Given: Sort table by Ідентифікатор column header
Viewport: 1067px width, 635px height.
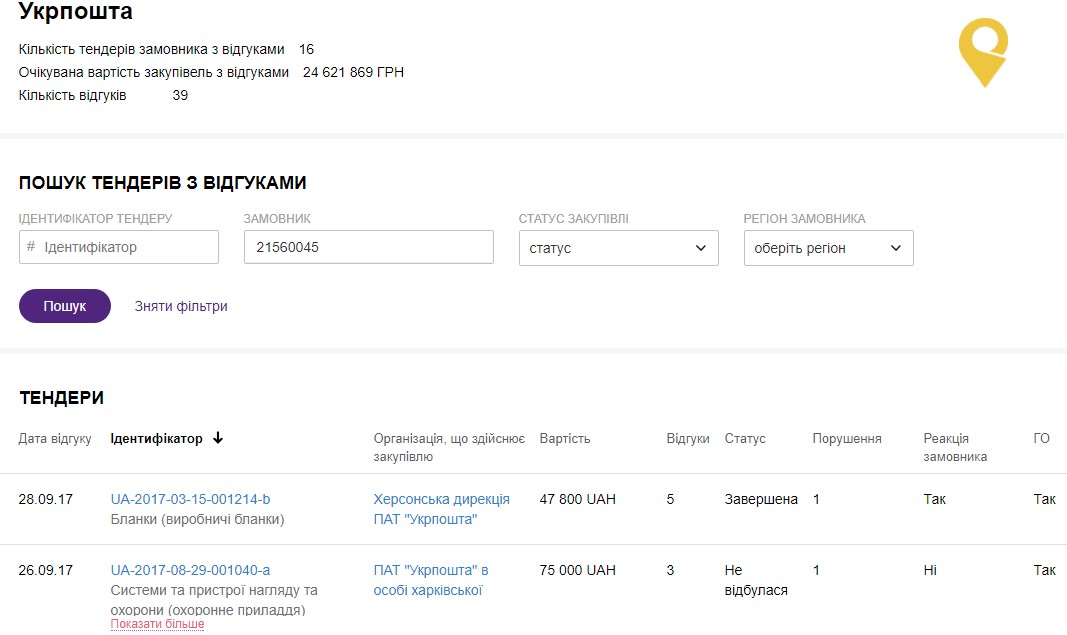Looking at the screenshot, I should [x=157, y=438].
